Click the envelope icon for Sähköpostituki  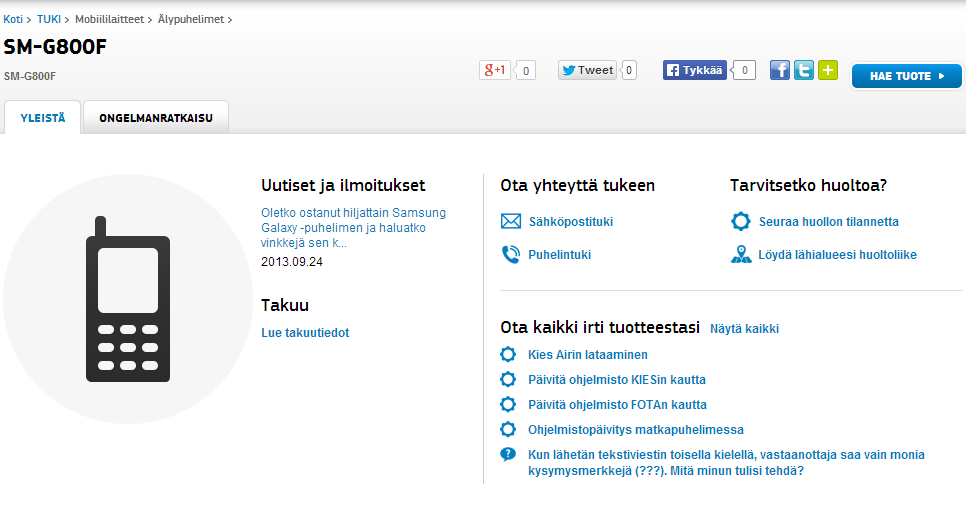511,222
